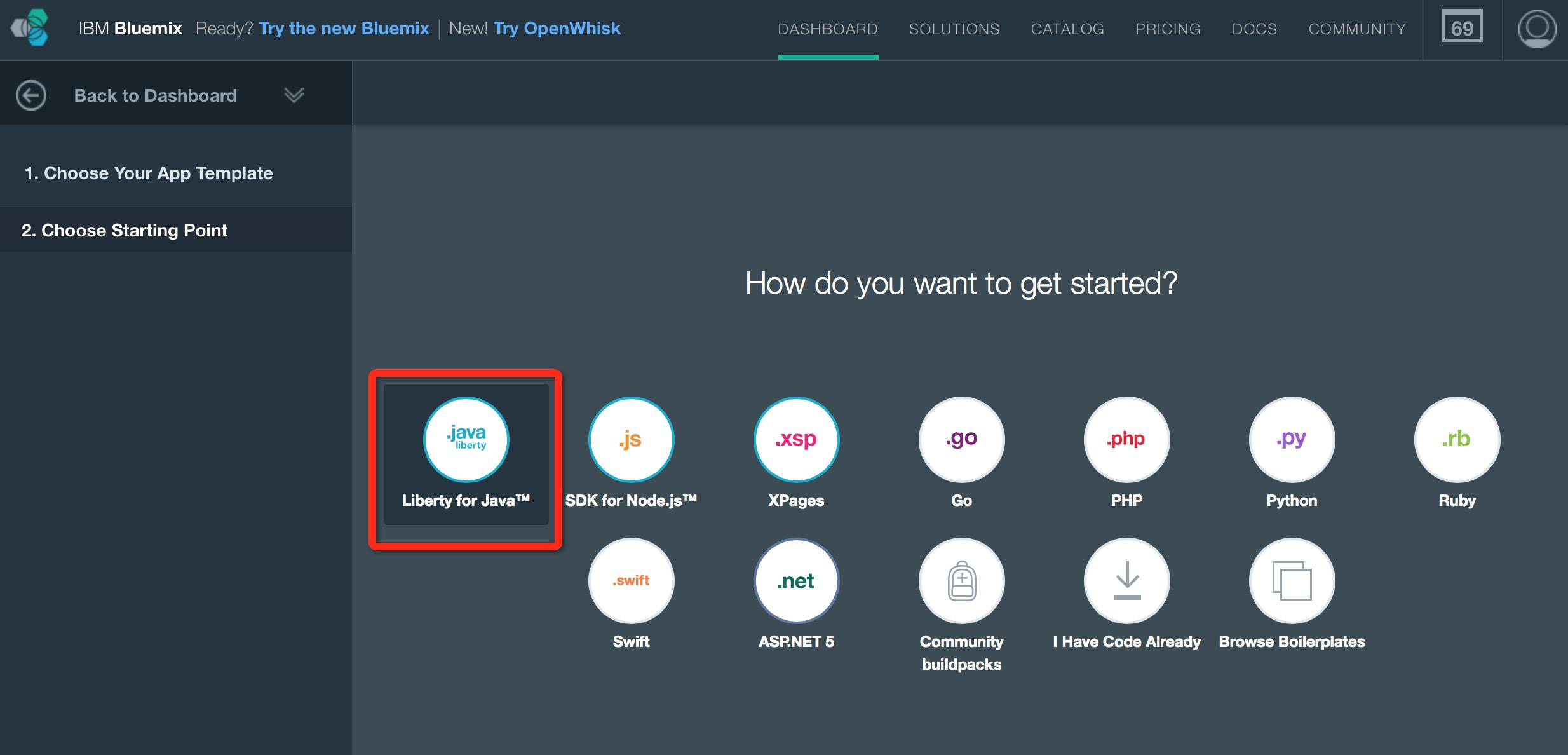The height and width of the screenshot is (755, 1568).
Task: Select the Go .go runtime icon
Action: coord(961,439)
